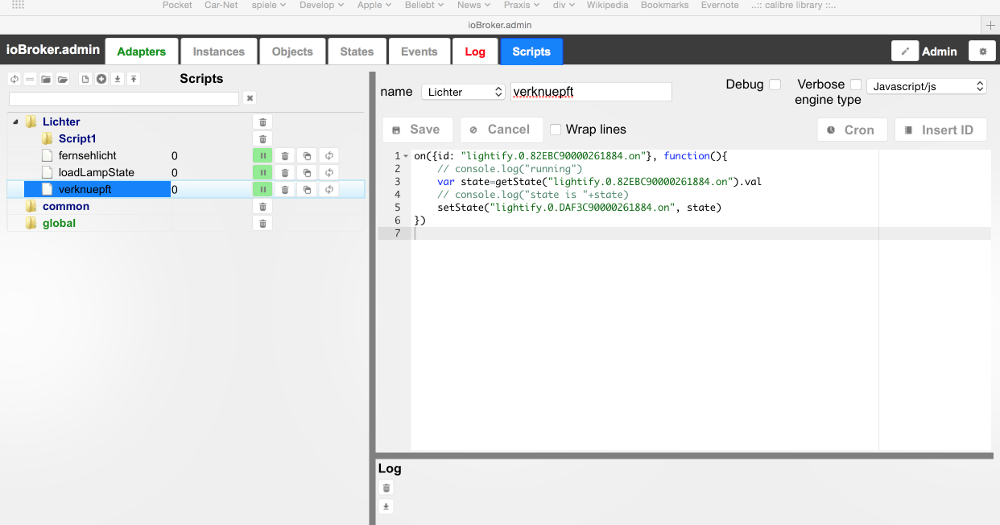Viewport: 1000px width, 525px height.
Task: Delete the common folder via its trash icon
Action: [263, 206]
